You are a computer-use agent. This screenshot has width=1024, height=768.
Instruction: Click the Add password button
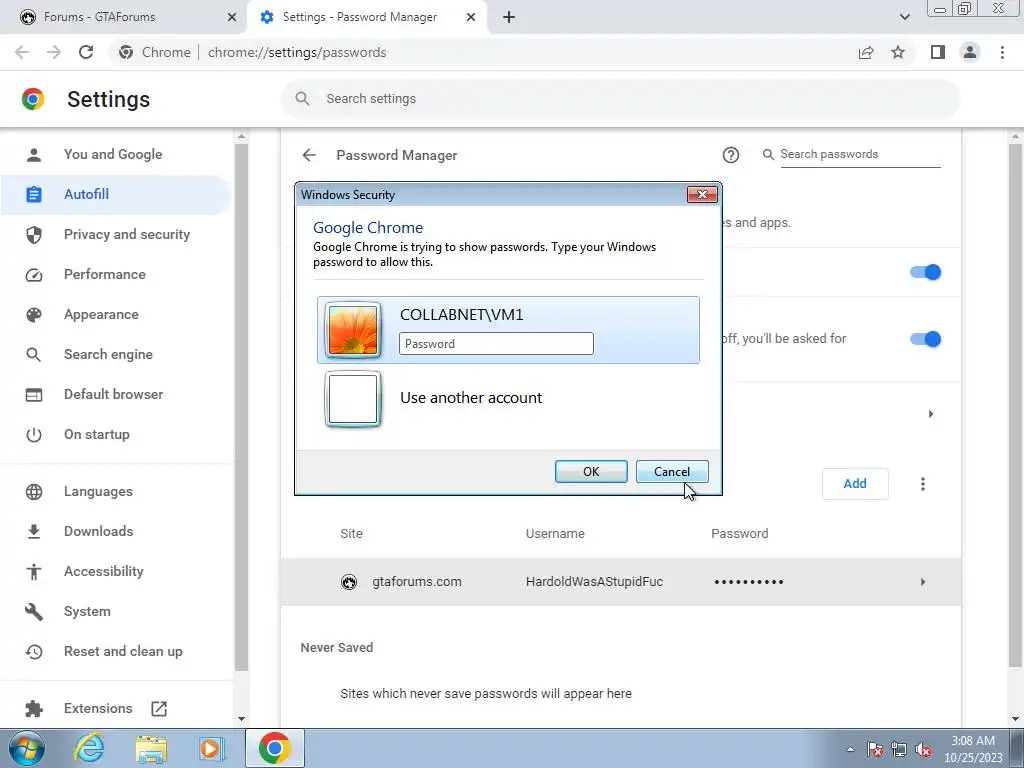[x=855, y=484]
